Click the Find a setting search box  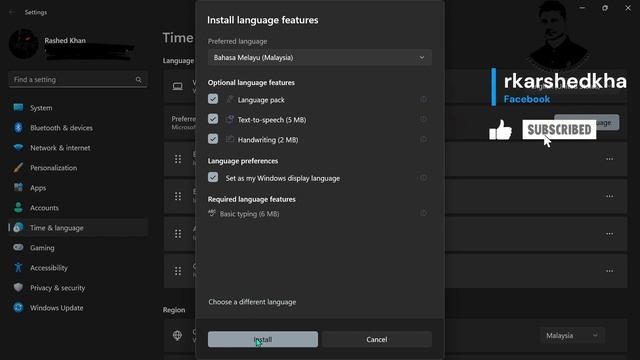point(78,80)
